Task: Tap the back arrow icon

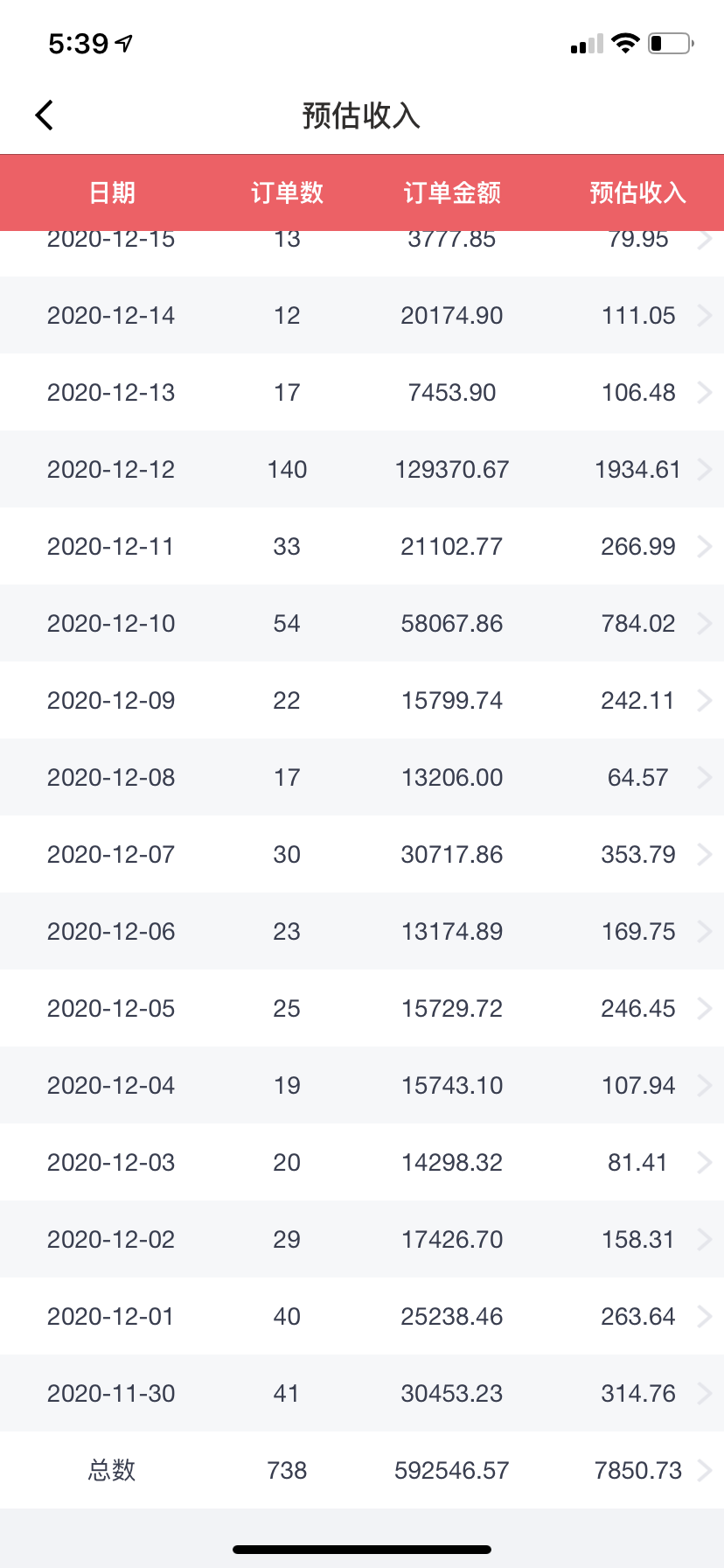Action: 45,115
